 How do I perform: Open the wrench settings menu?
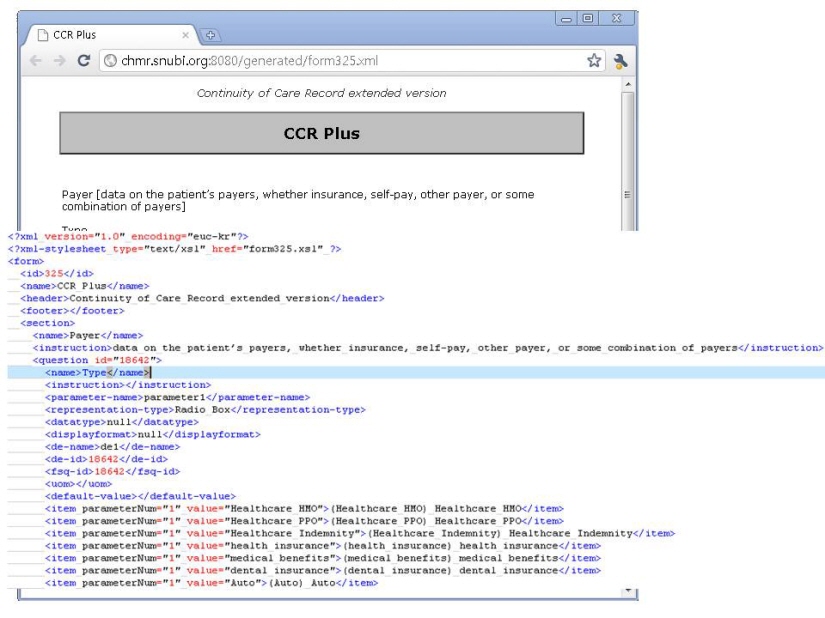(620, 61)
